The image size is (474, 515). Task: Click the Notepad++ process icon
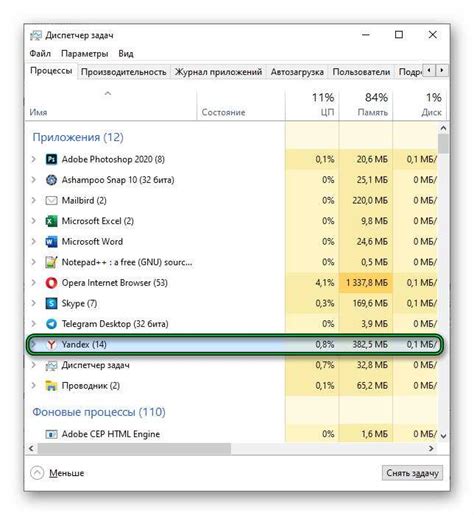point(51,262)
